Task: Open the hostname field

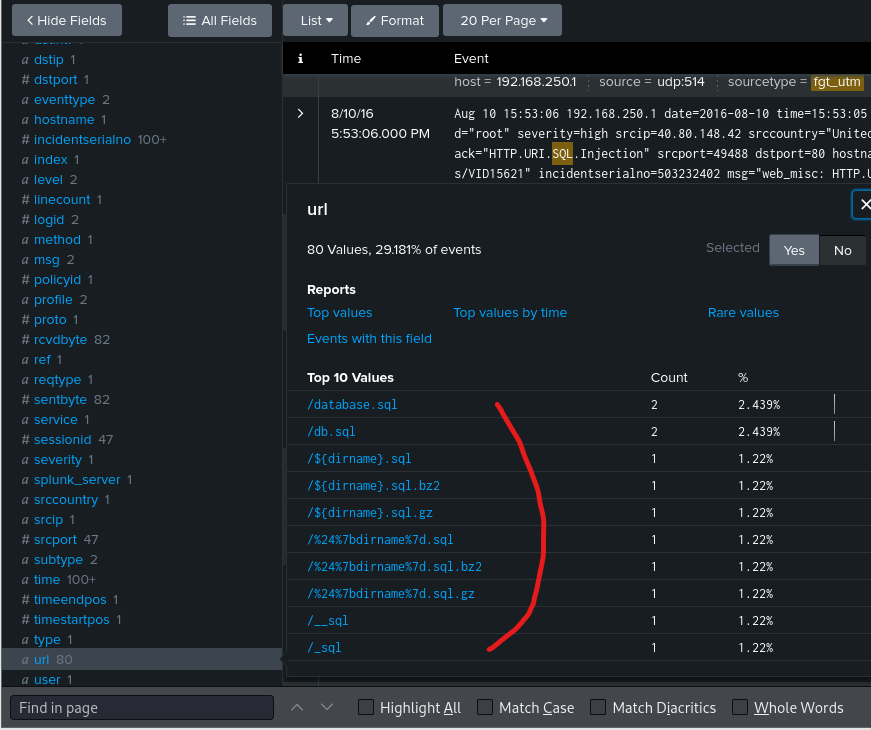Action: pyautogui.click(x=64, y=119)
